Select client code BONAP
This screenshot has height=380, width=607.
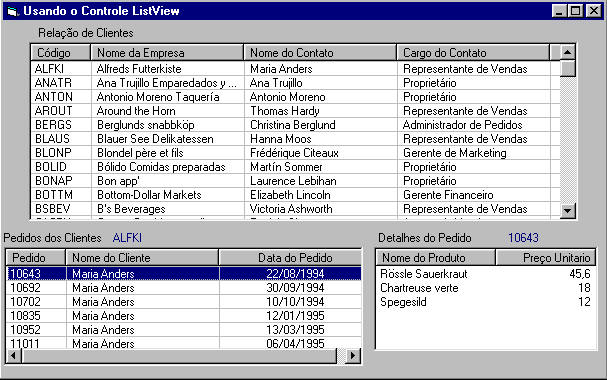point(53,181)
